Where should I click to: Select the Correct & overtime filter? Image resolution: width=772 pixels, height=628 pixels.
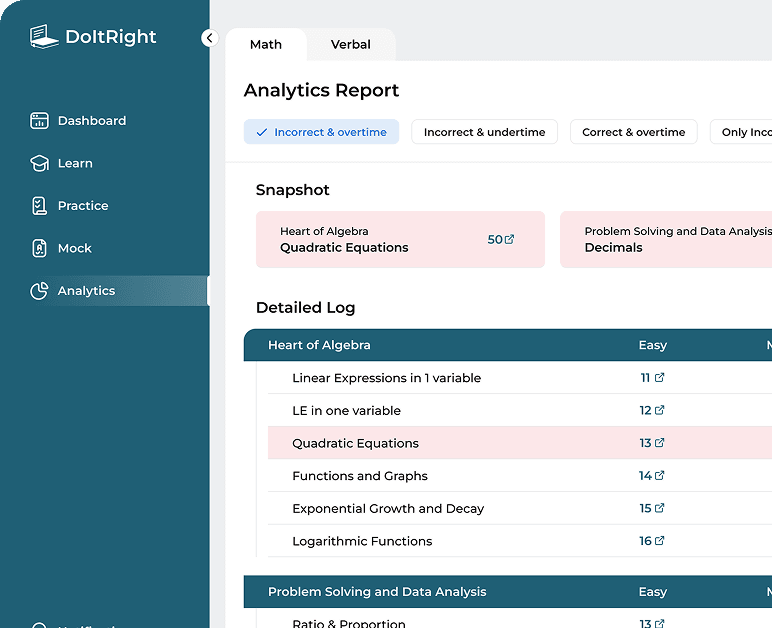[x=633, y=132]
